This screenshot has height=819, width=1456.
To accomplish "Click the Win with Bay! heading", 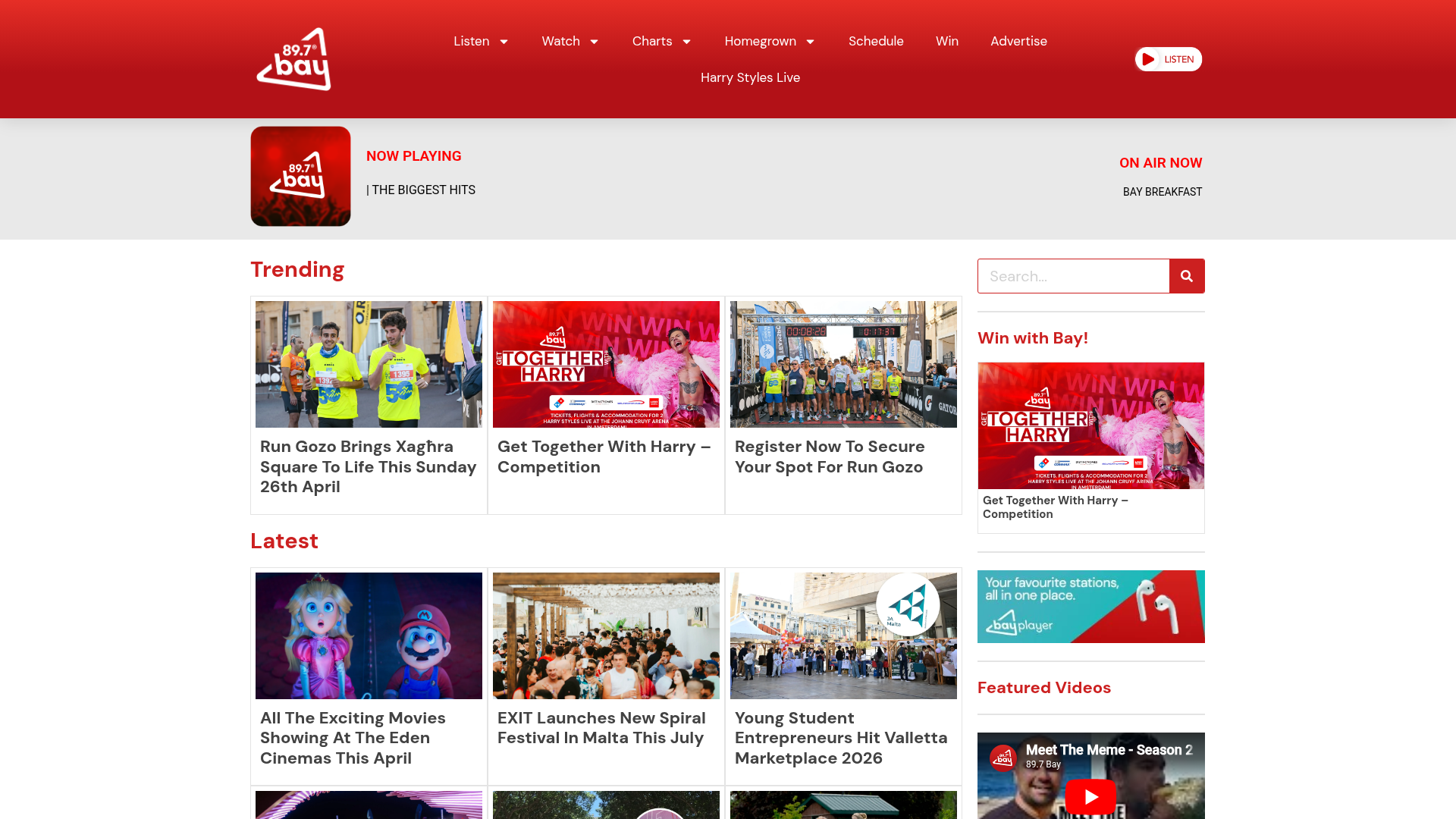I will (x=1033, y=338).
